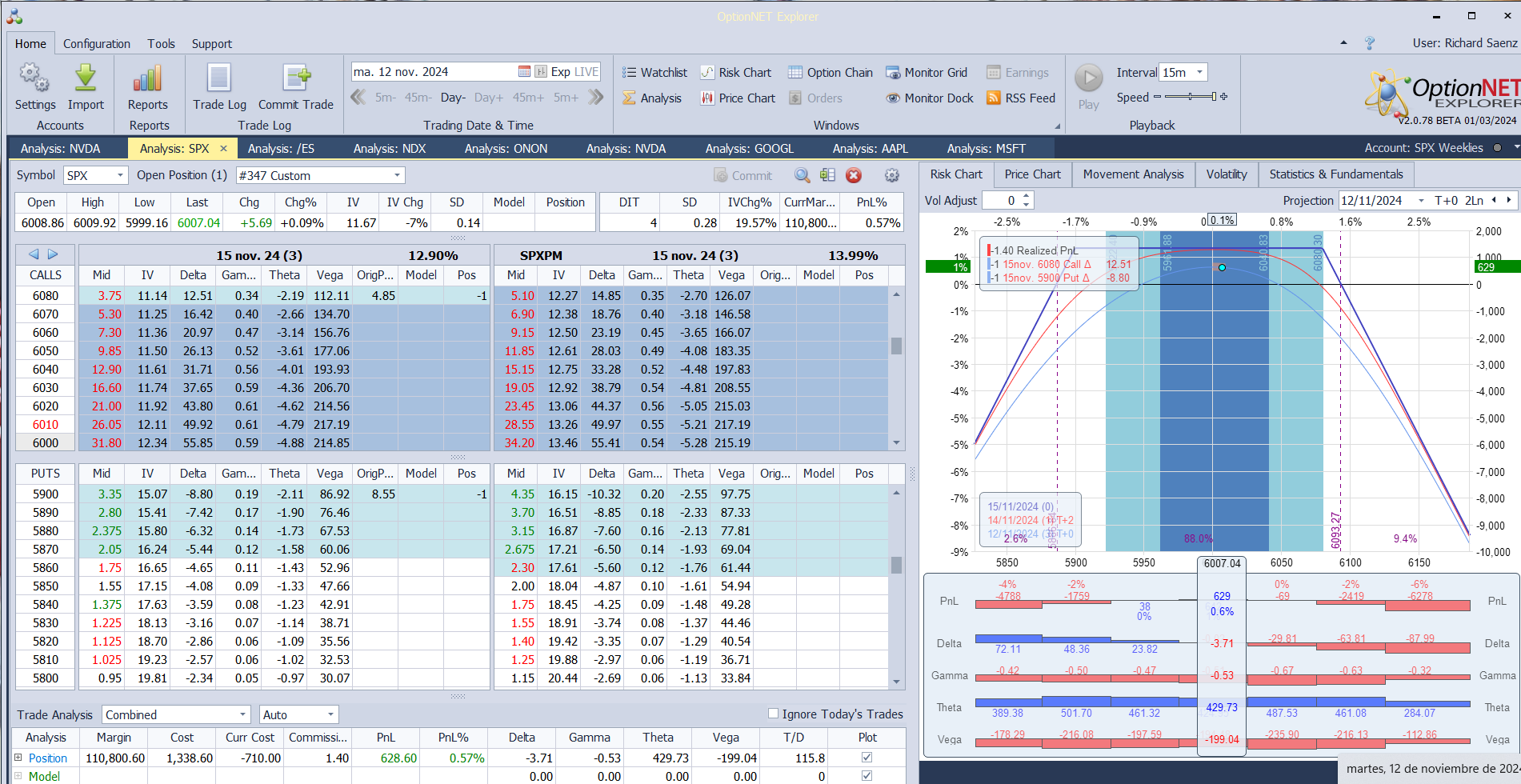Open the Tools ribbon tab
The image size is (1521, 784).
point(161,44)
